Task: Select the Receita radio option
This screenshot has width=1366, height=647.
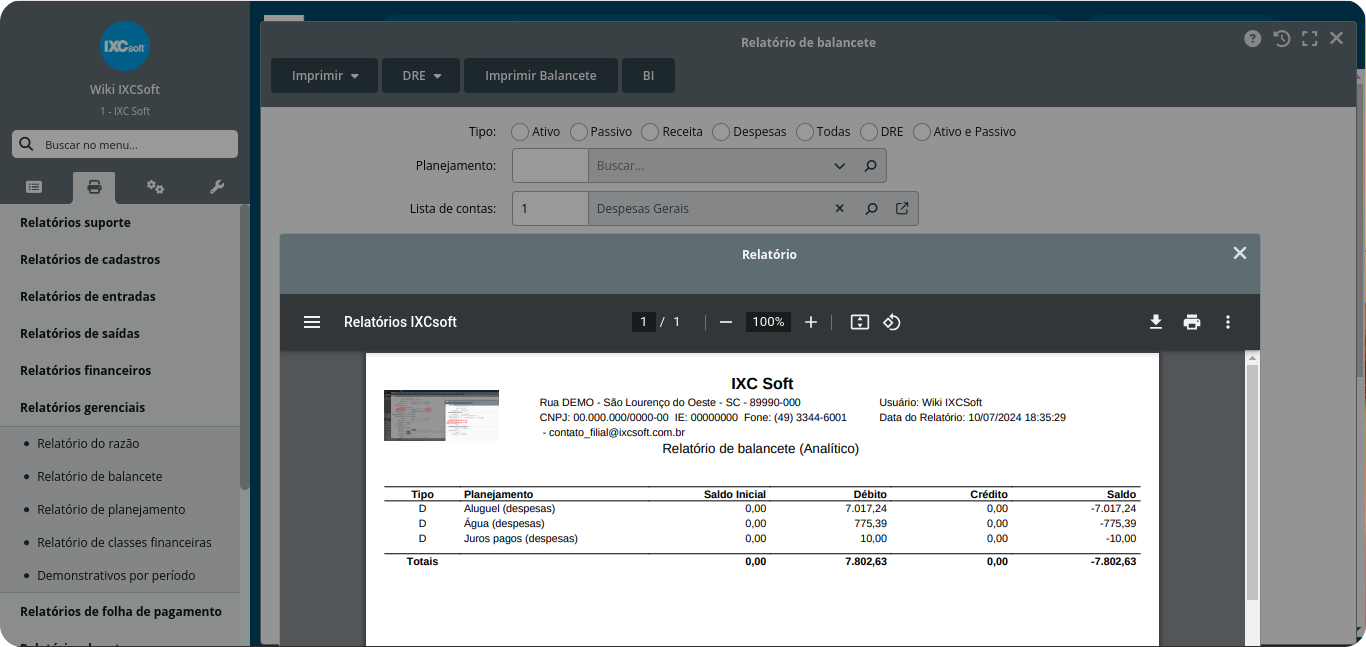Action: 650,132
